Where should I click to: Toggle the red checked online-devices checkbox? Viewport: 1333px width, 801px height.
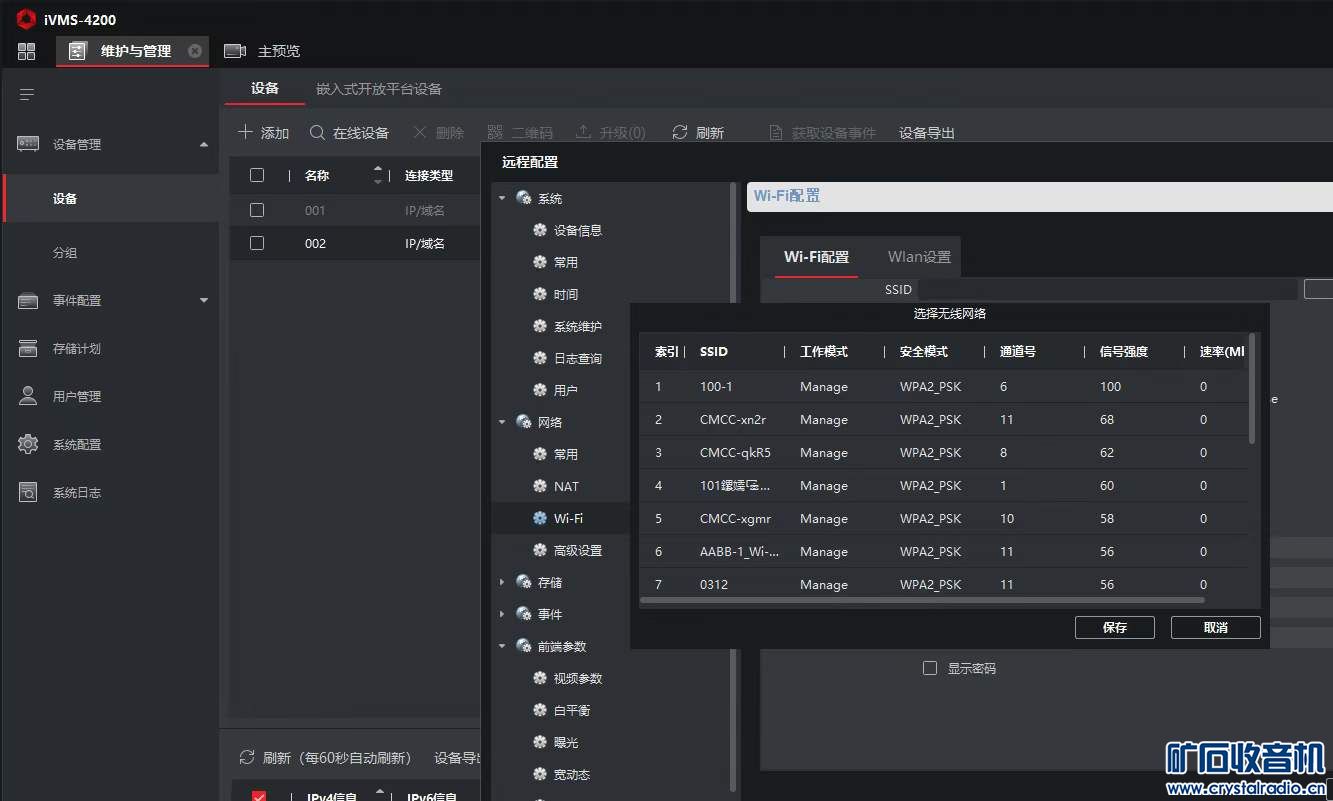coord(259,797)
